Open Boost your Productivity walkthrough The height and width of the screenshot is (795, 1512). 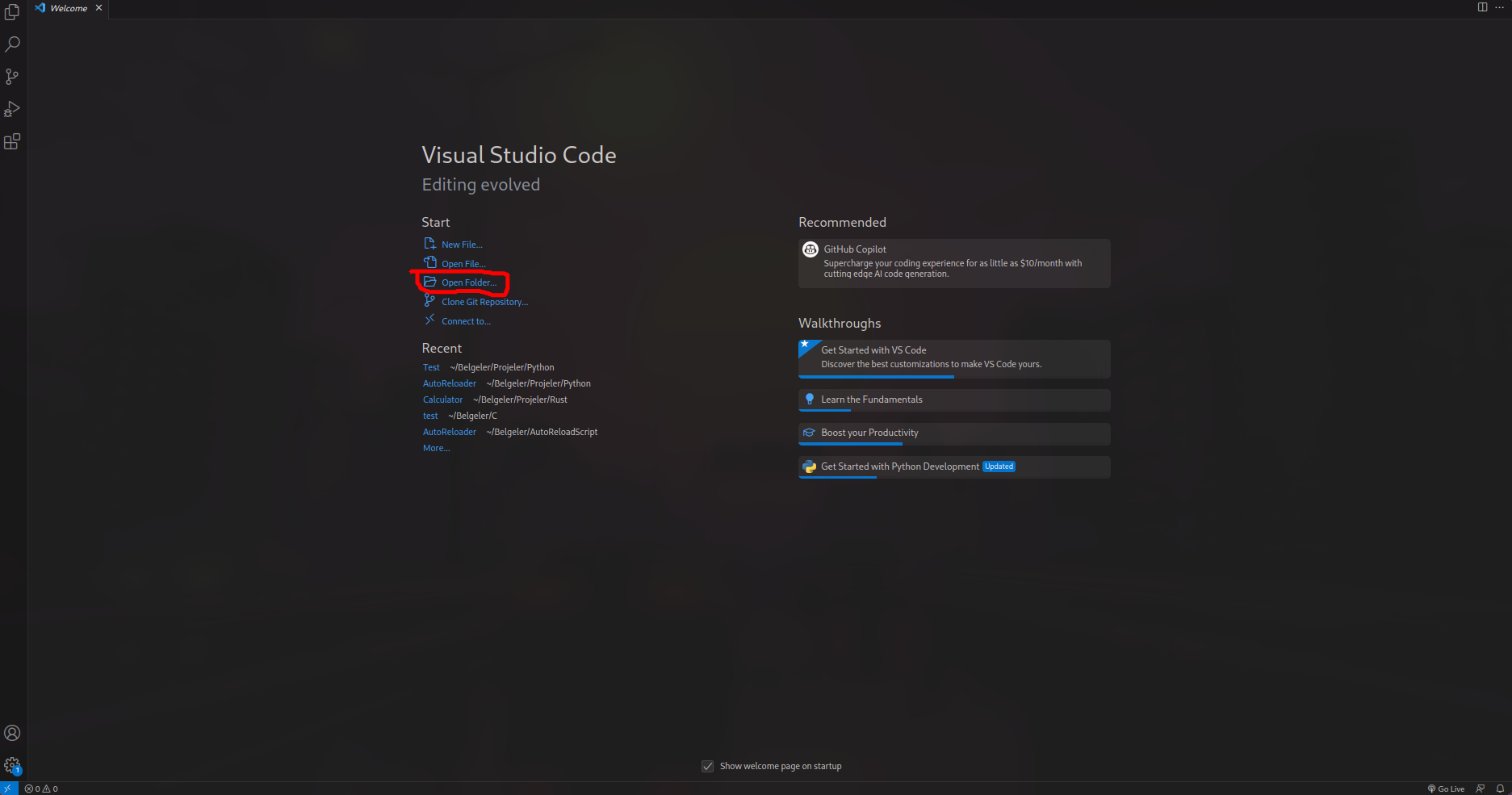(x=954, y=433)
